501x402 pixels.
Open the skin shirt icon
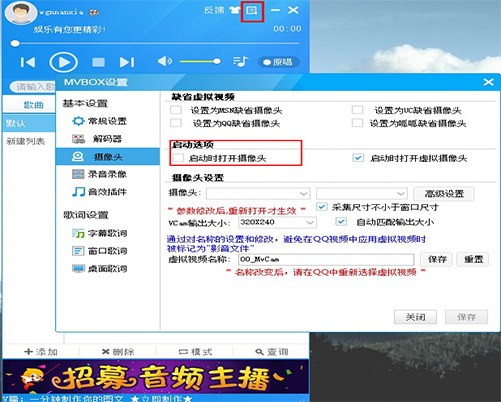(x=235, y=10)
